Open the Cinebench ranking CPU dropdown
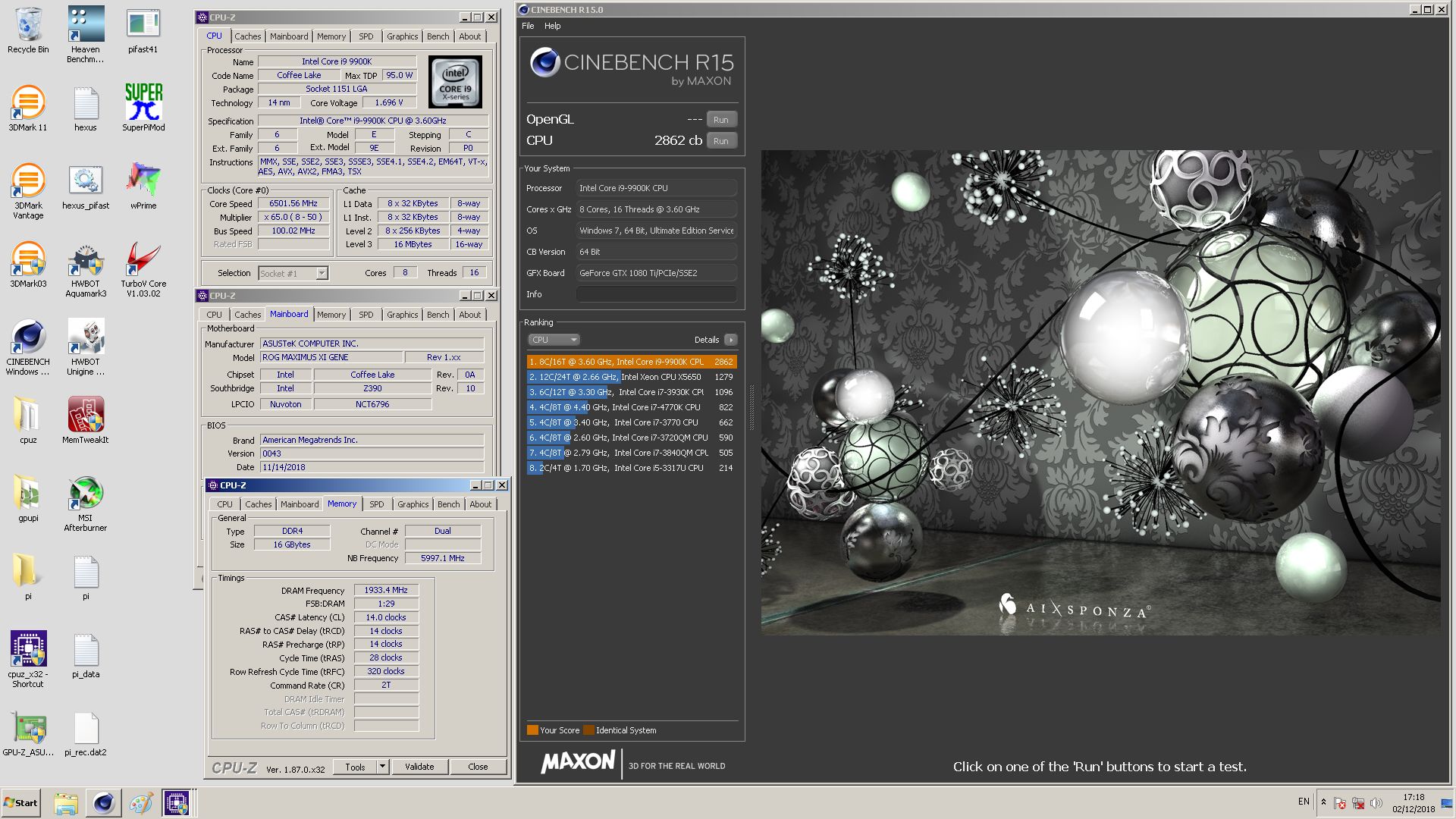1456x819 pixels. (x=554, y=340)
